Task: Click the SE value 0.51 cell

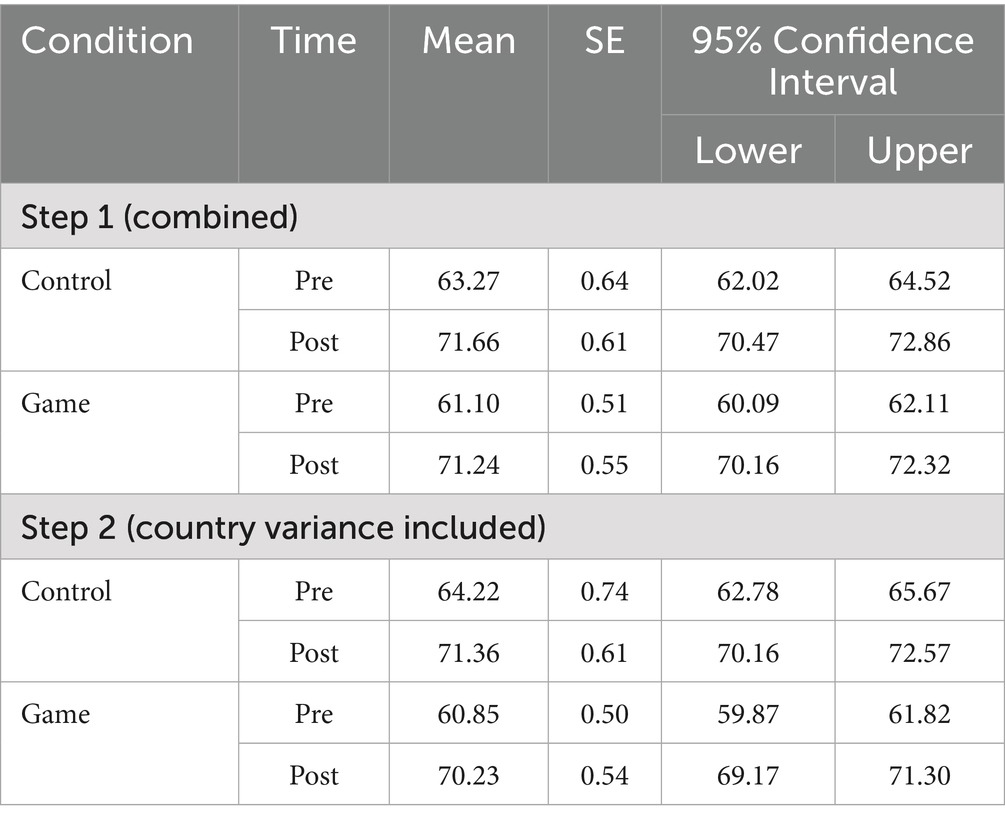Action: 604,403
